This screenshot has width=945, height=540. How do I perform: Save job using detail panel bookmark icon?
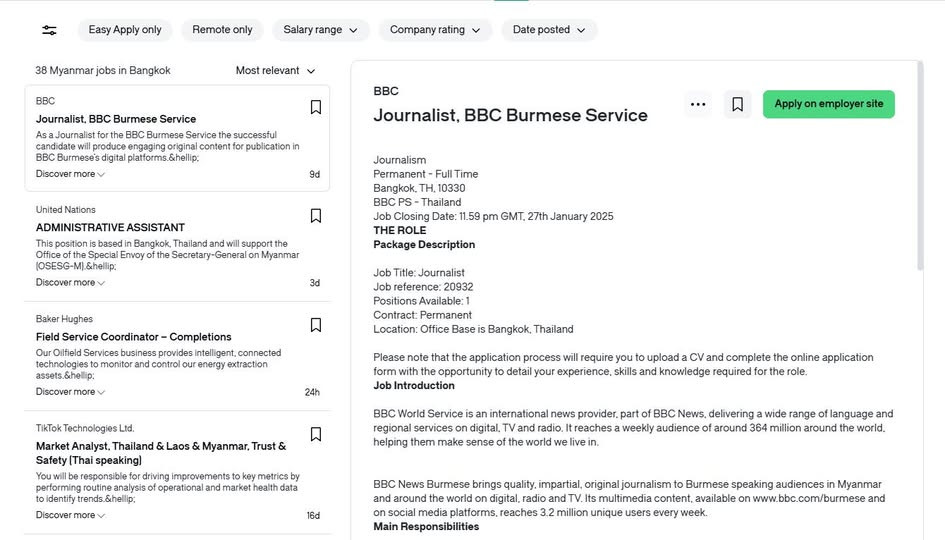click(x=737, y=104)
